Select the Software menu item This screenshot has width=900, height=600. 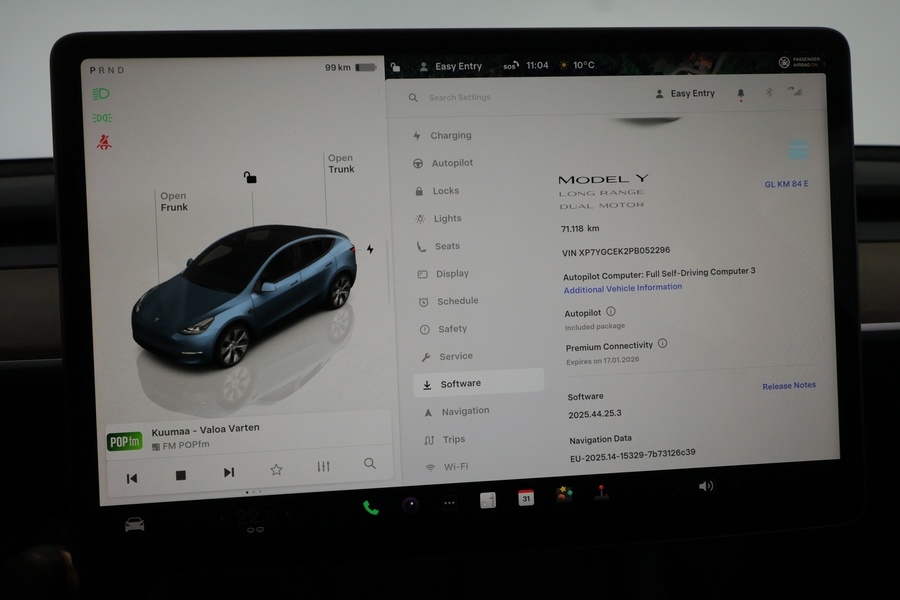coord(460,383)
